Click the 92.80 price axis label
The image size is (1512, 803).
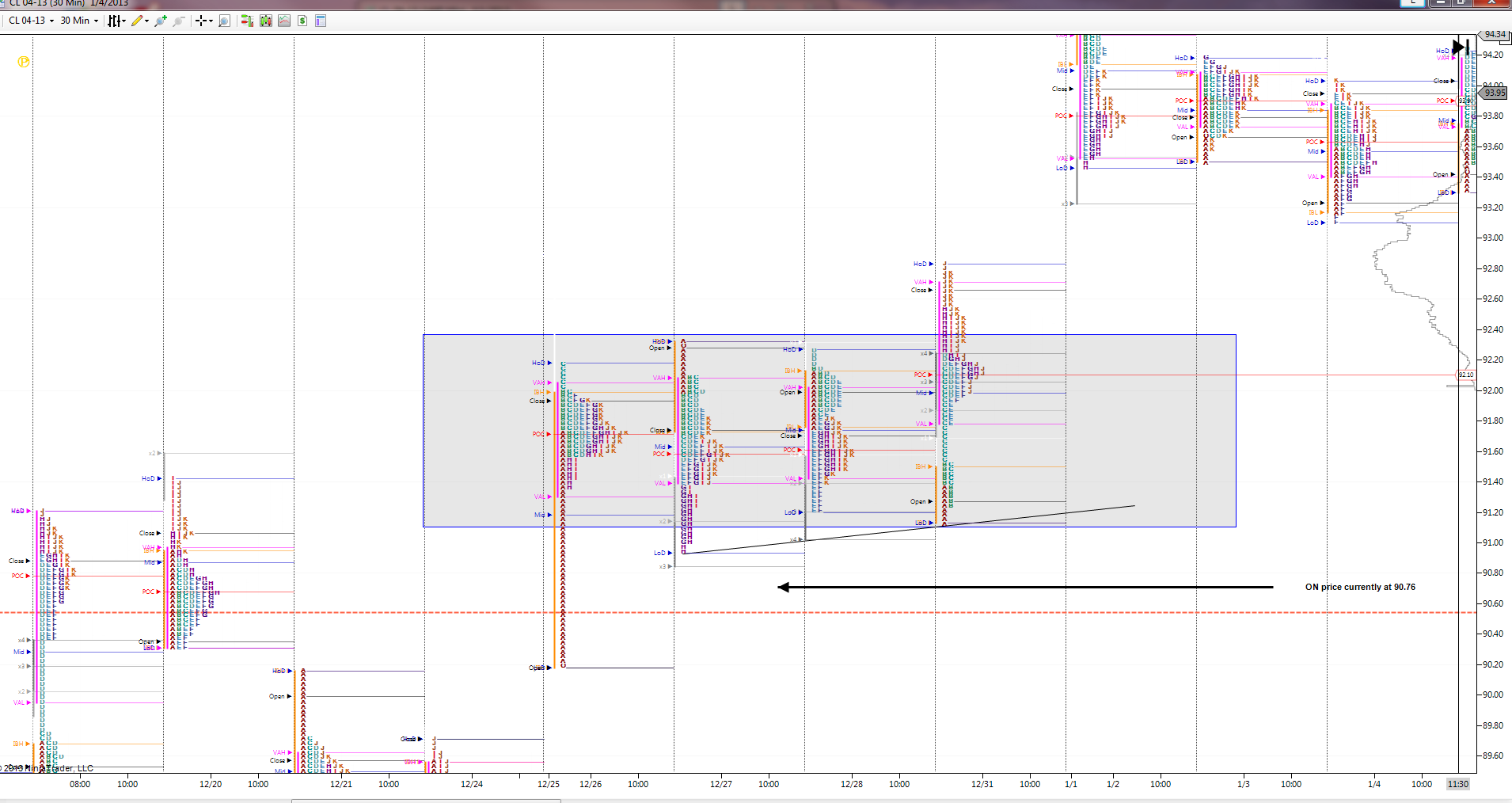point(1493,268)
